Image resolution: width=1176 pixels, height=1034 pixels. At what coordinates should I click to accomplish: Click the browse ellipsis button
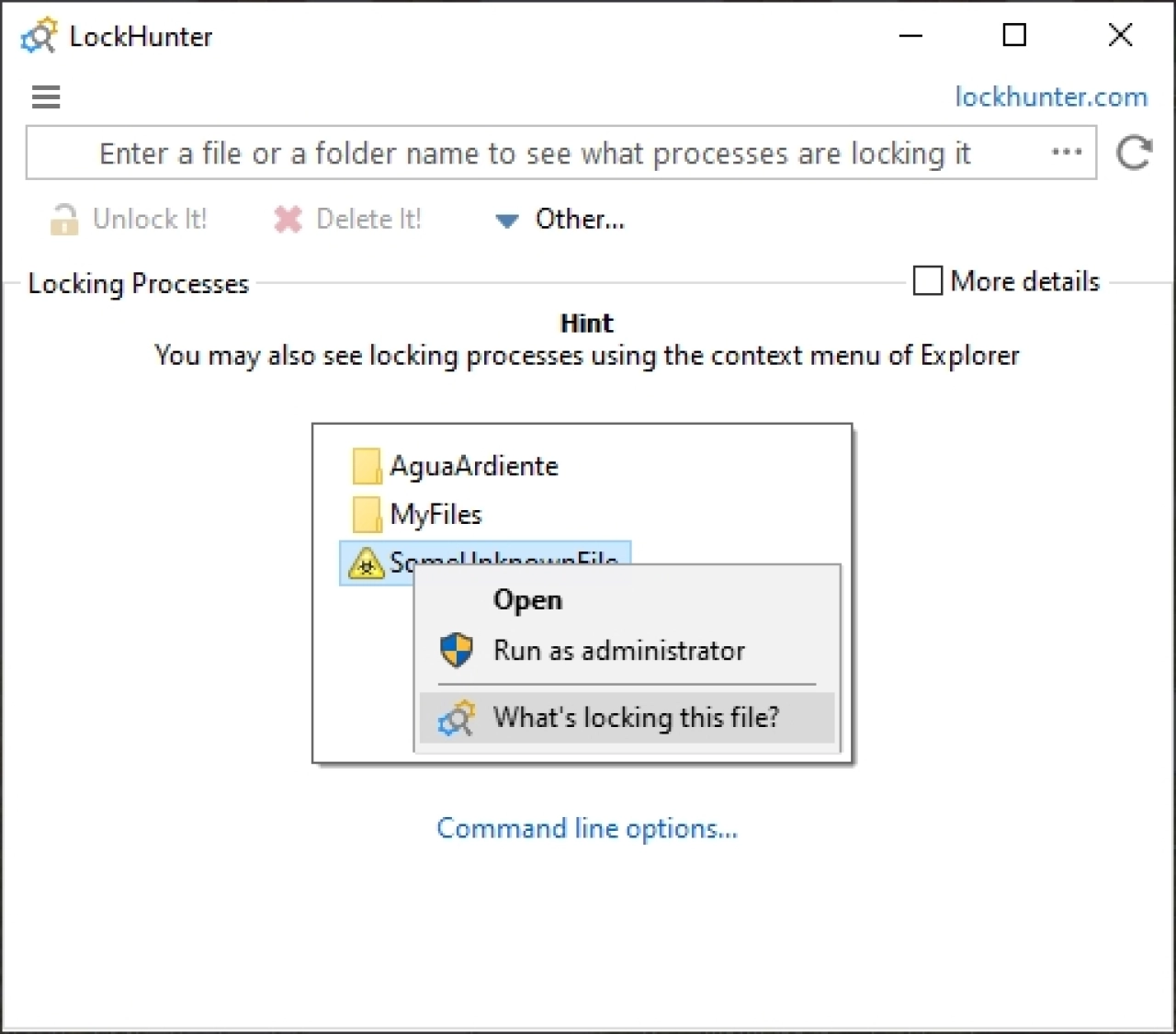coord(1067,153)
